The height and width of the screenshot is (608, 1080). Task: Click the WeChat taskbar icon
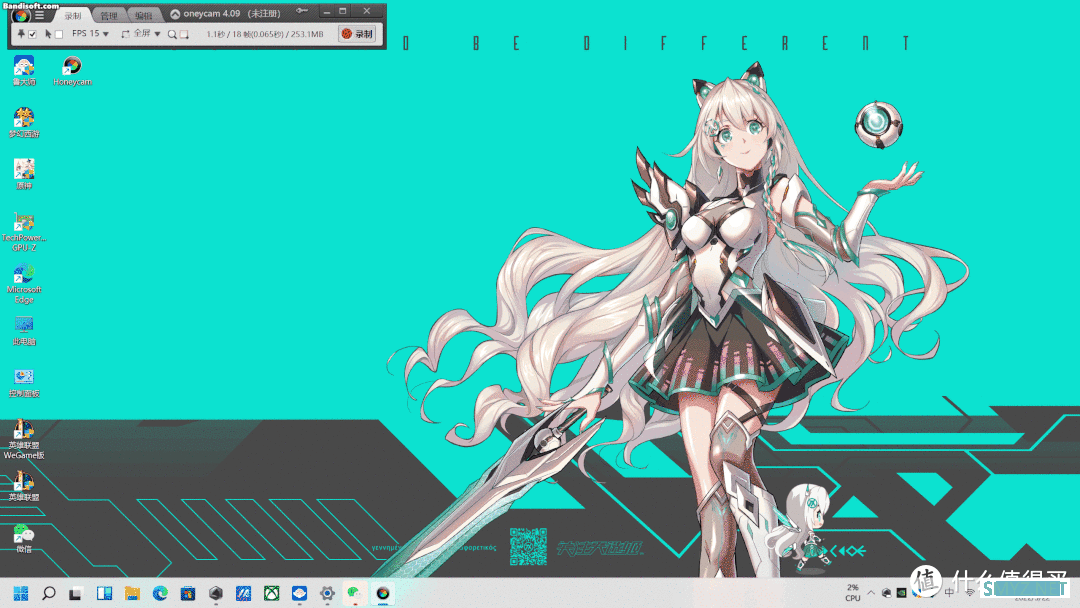354,593
